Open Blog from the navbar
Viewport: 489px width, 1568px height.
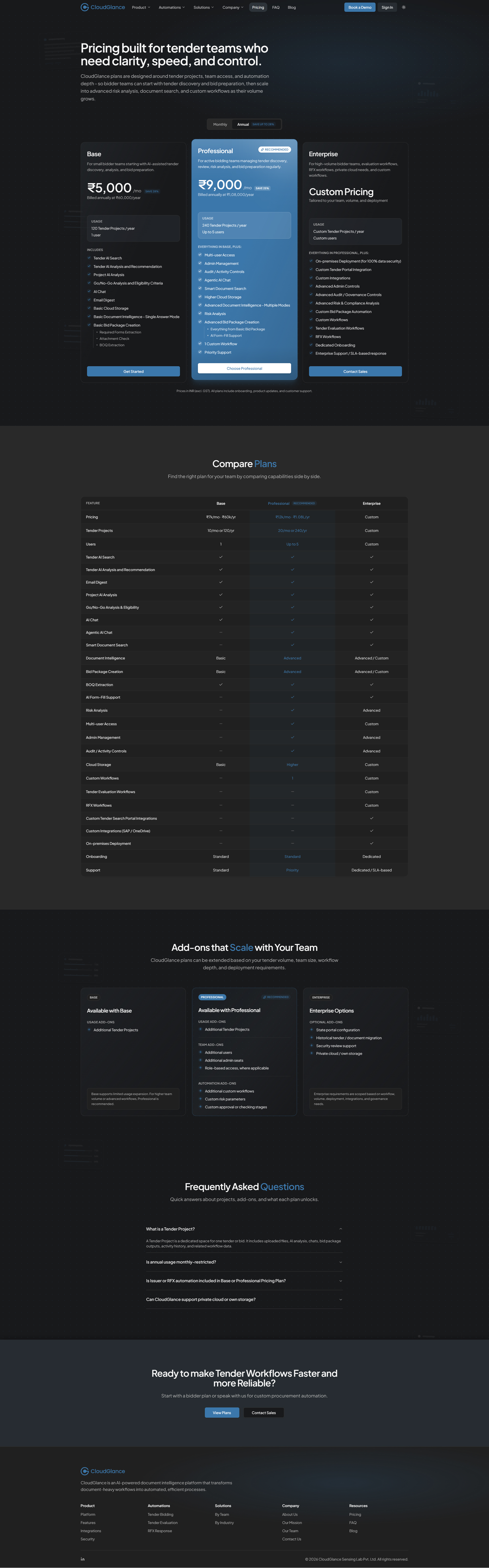pyautogui.click(x=292, y=7)
